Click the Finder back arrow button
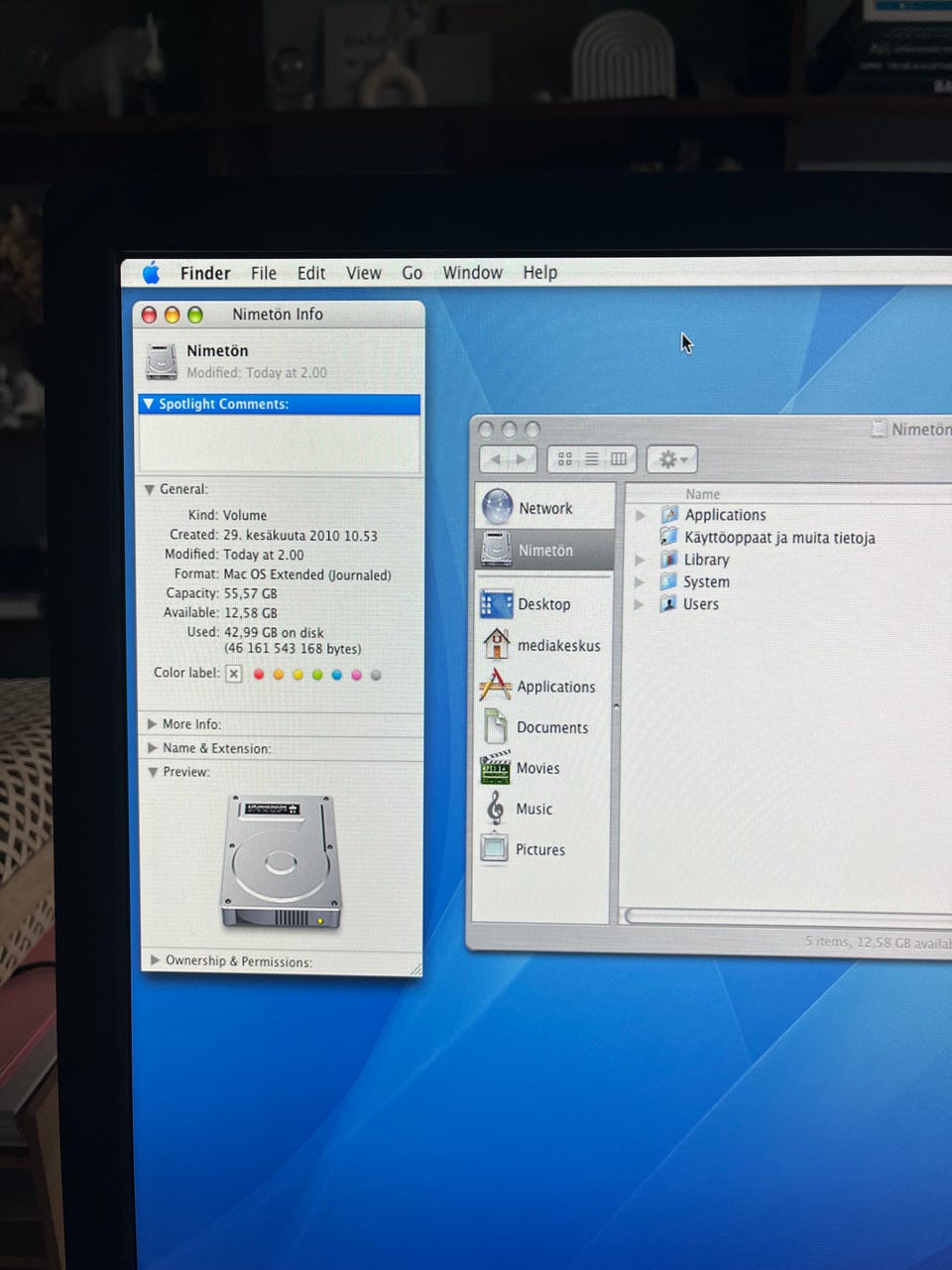 pyautogui.click(x=495, y=459)
